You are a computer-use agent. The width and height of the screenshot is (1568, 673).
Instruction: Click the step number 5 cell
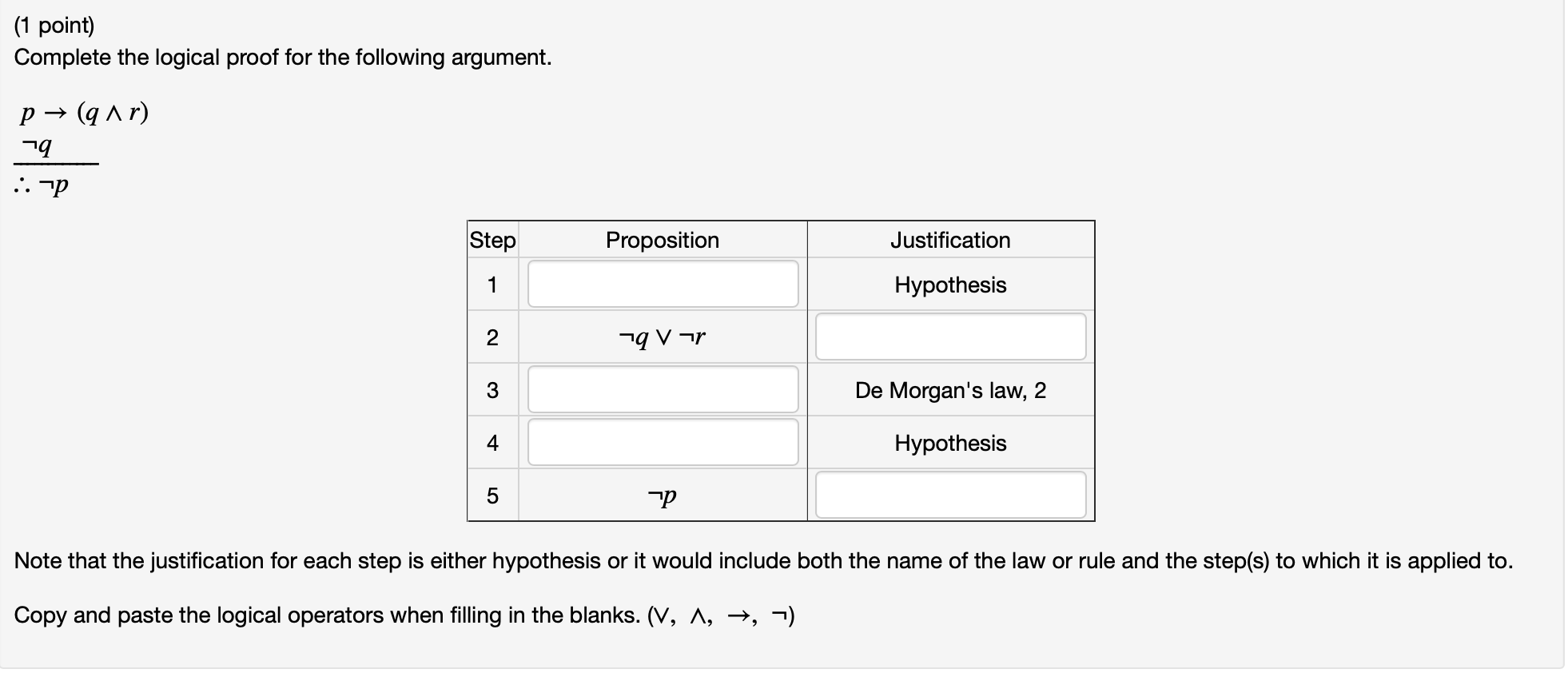pyautogui.click(x=492, y=496)
